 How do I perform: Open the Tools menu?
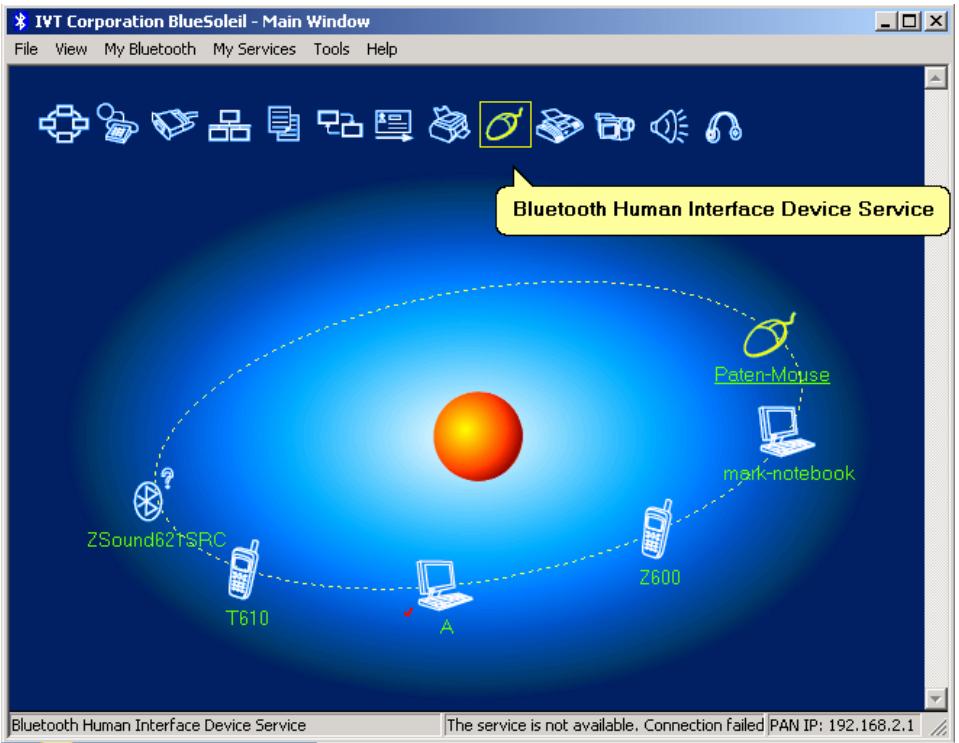click(x=331, y=49)
